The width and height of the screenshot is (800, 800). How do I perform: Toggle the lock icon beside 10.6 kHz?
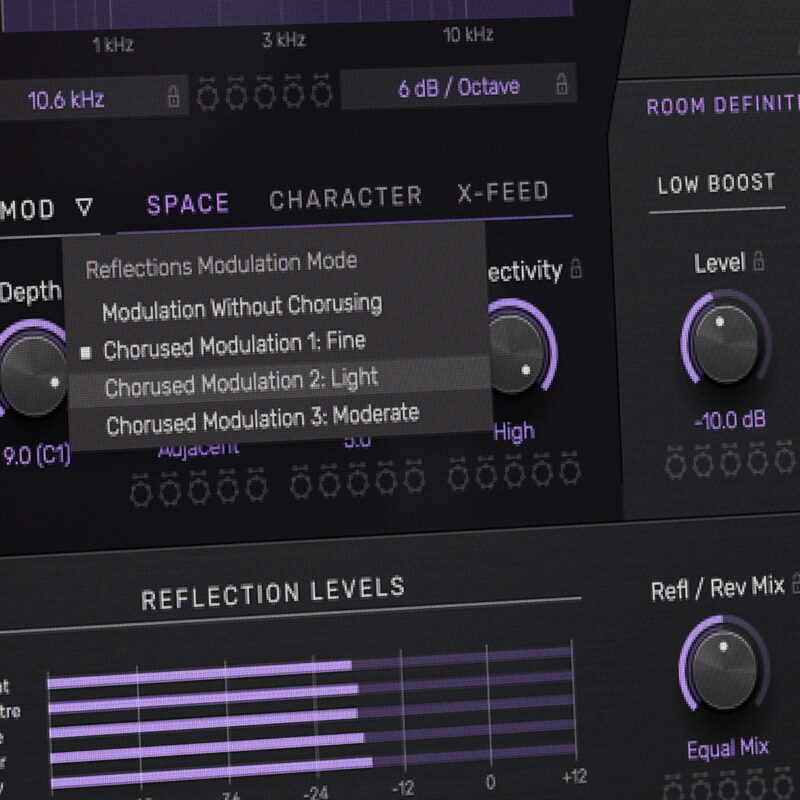173,95
